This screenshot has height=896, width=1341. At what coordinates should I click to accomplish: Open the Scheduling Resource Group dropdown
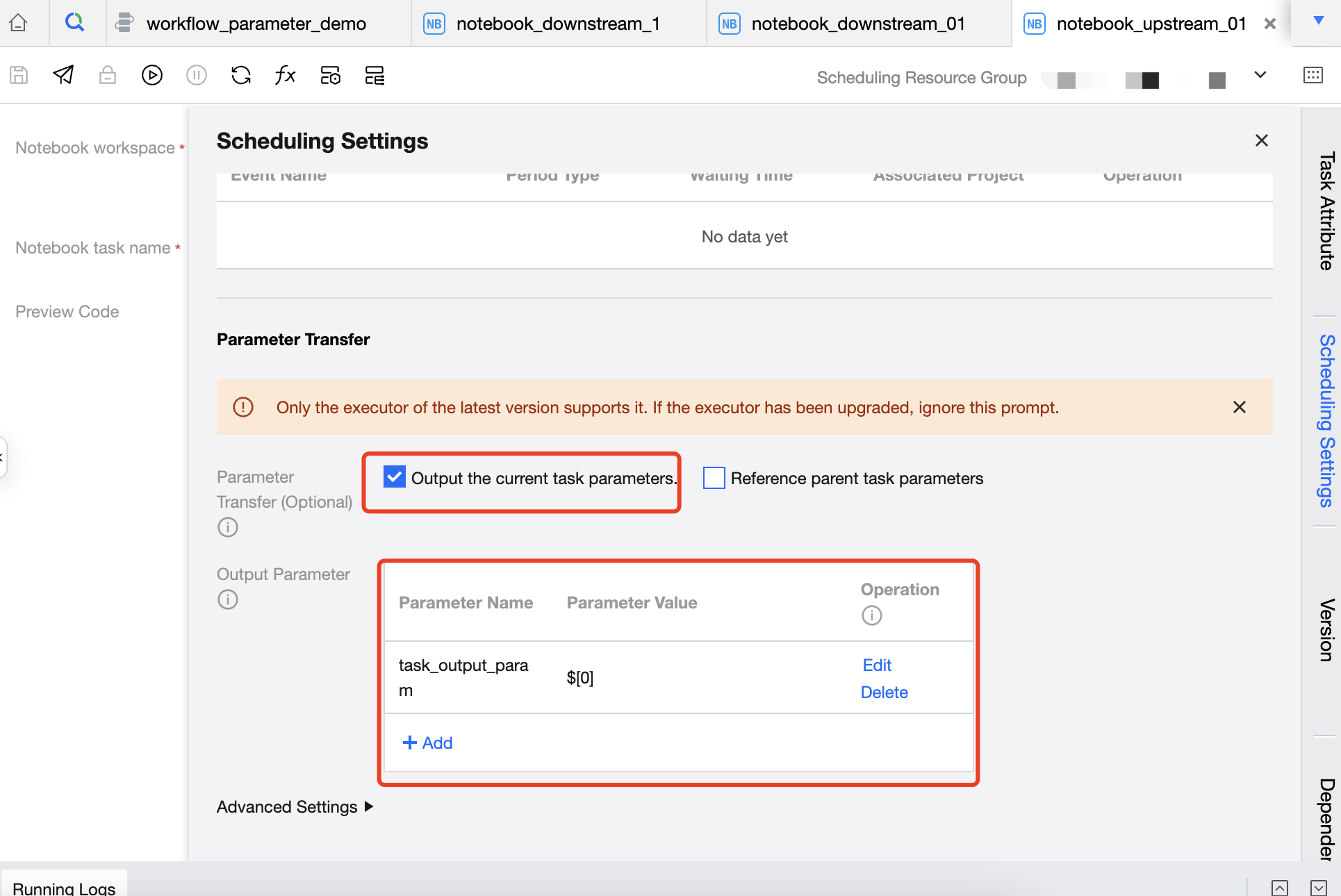(x=1260, y=75)
